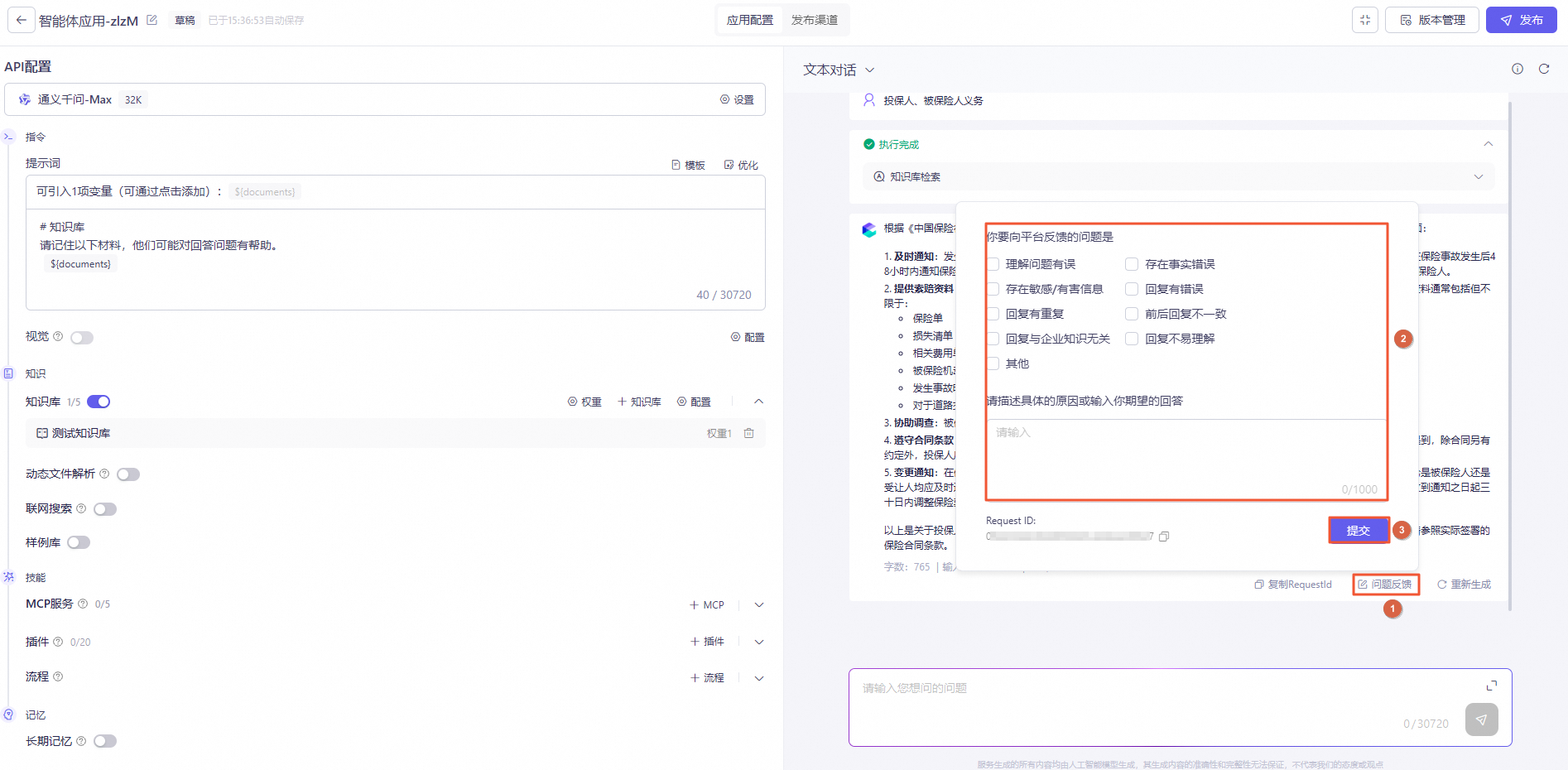1568x770 pixels.
Task: Insert the ${documents} variable chip
Action: coord(265,192)
